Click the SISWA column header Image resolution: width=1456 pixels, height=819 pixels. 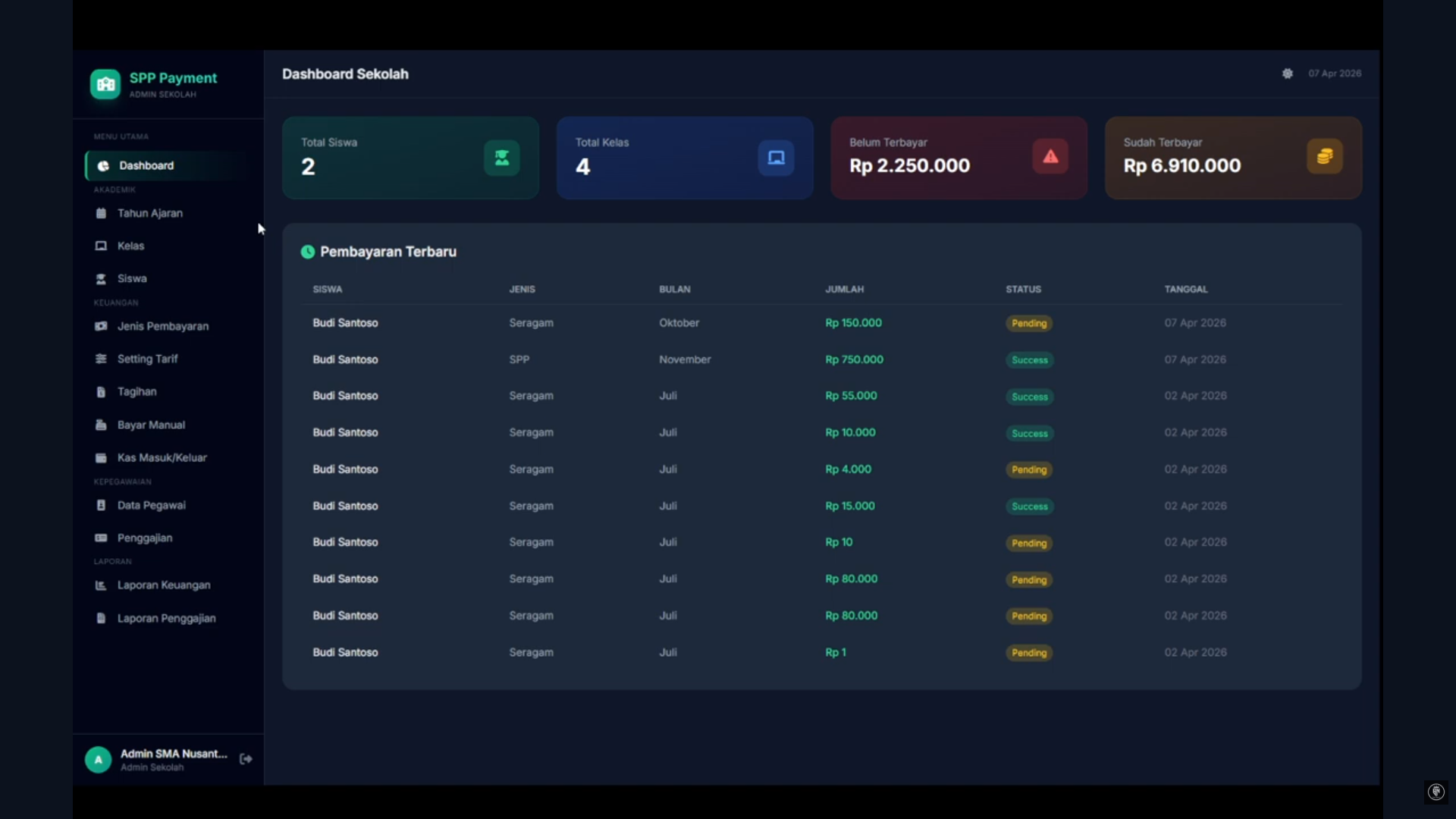click(x=328, y=289)
